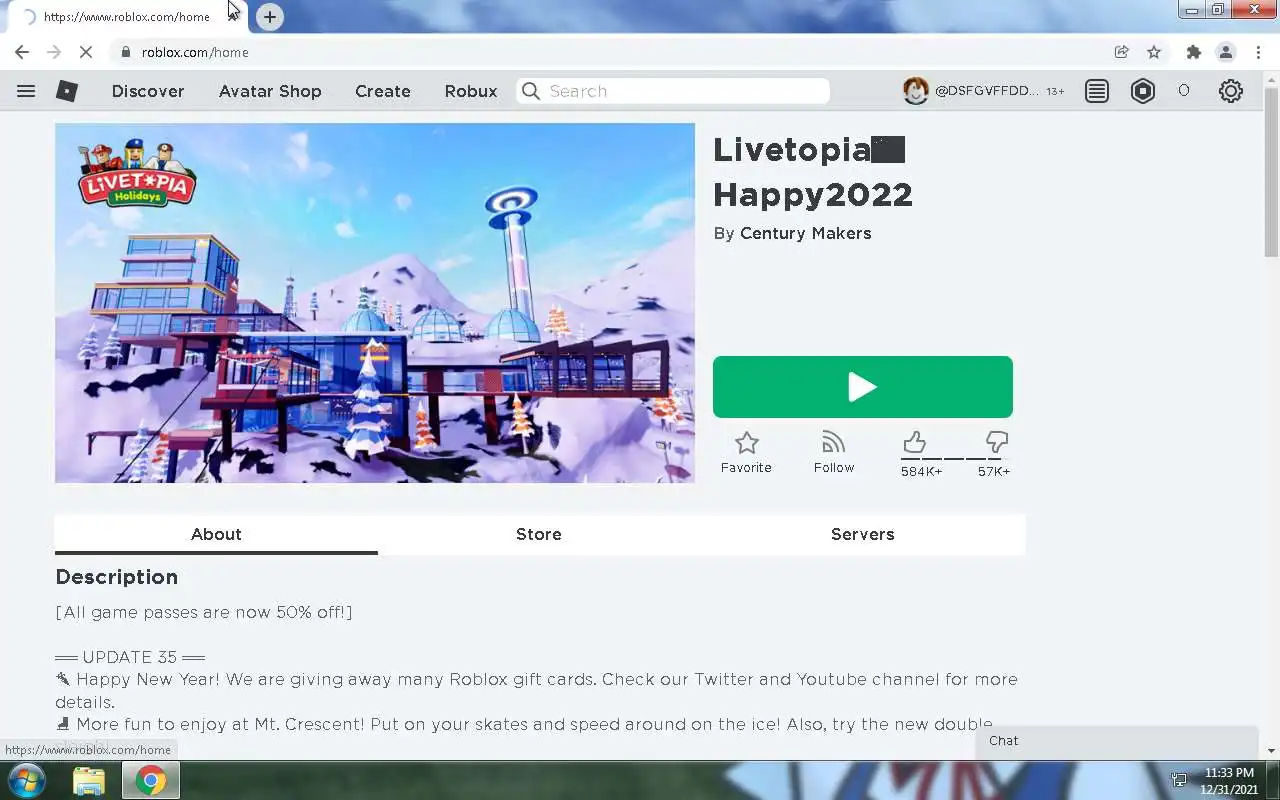Click the '584K+' likes count
This screenshot has width=1280, height=800.
click(x=921, y=471)
